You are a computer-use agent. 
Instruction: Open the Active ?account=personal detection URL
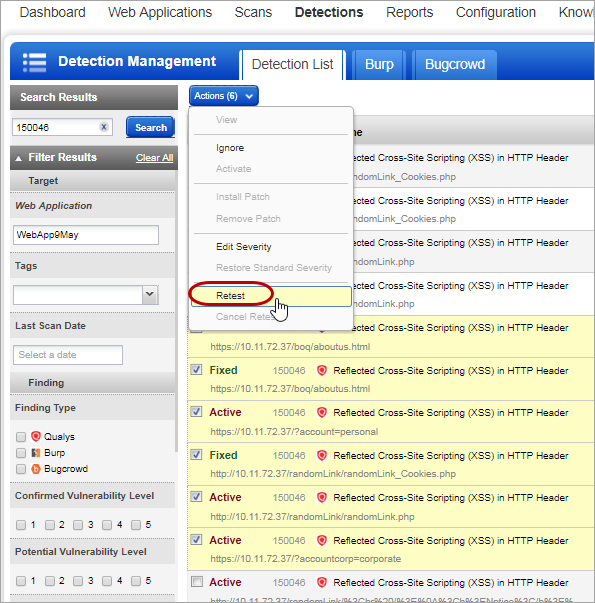(294, 431)
